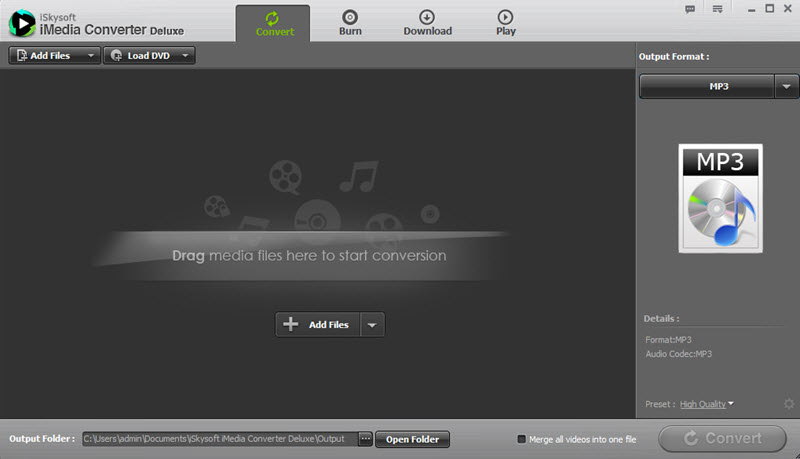
Task: Click the Add Files document icon in toolbar
Action: pos(20,56)
